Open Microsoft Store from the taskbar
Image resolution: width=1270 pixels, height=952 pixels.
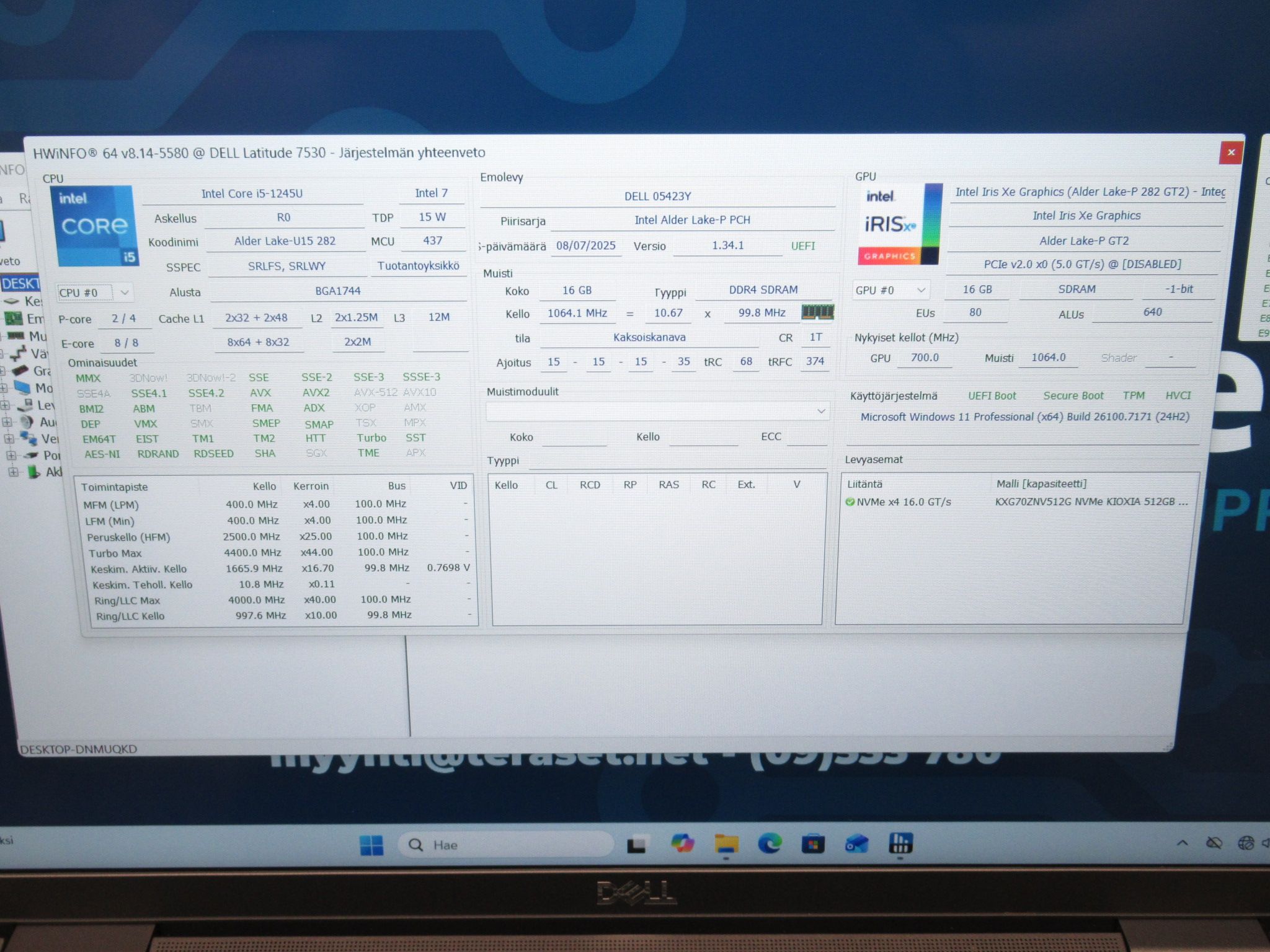(813, 844)
